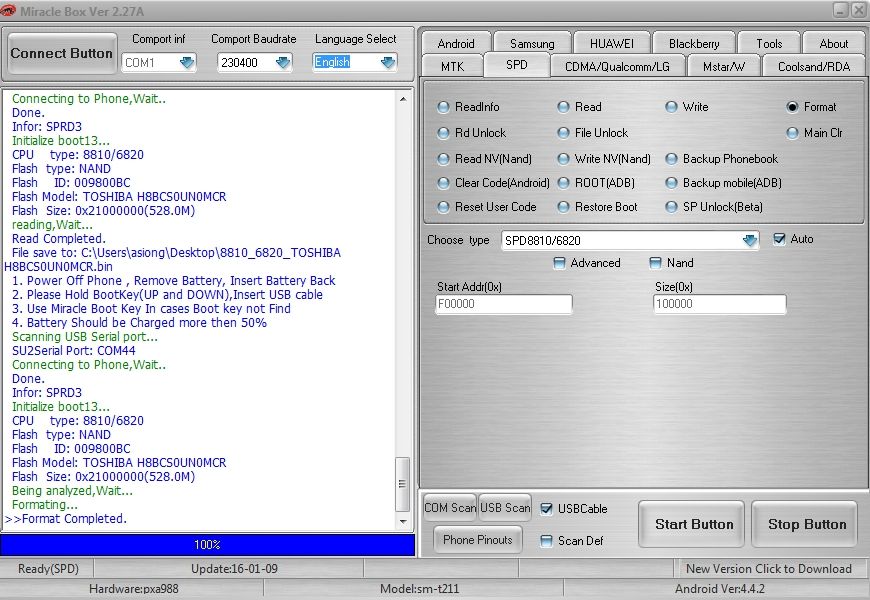Screen dimensions: 870x600
Task: Enable the Scan Def checkbox
Action: pos(546,541)
